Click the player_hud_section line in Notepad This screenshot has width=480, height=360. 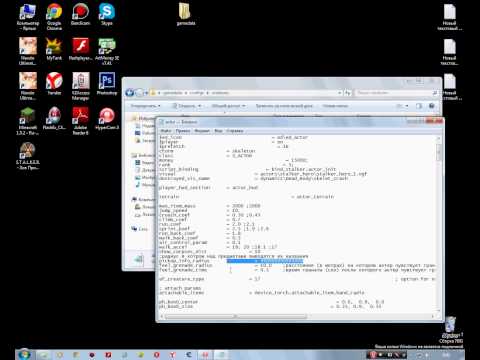coord(209,188)
